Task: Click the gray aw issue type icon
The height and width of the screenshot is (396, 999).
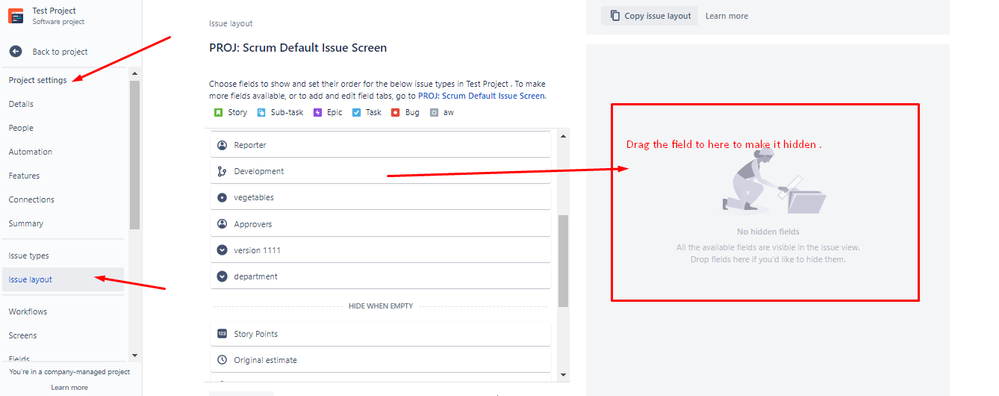Action: point(434,113)
